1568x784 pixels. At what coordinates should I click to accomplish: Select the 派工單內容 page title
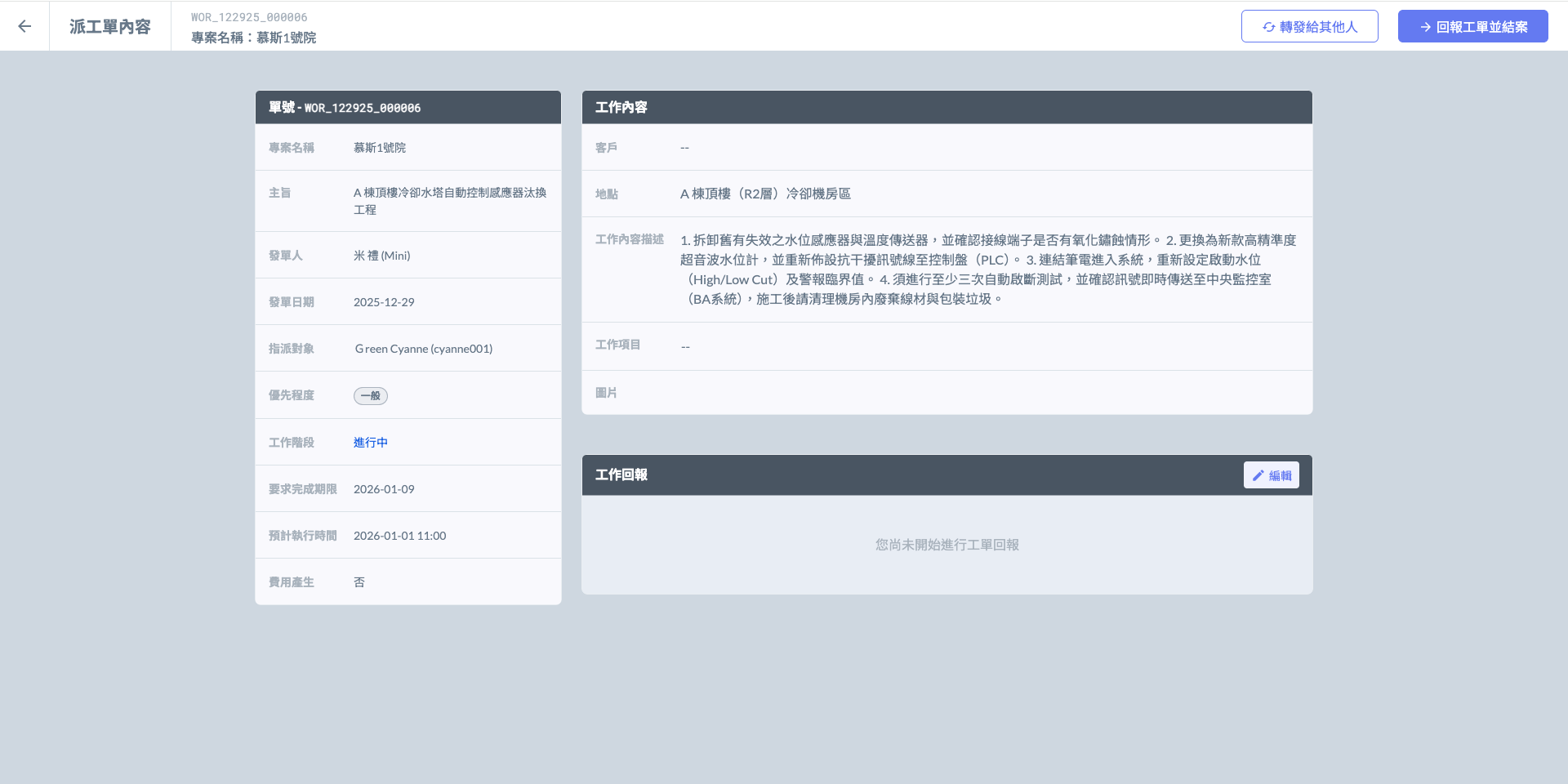point(109,26)
